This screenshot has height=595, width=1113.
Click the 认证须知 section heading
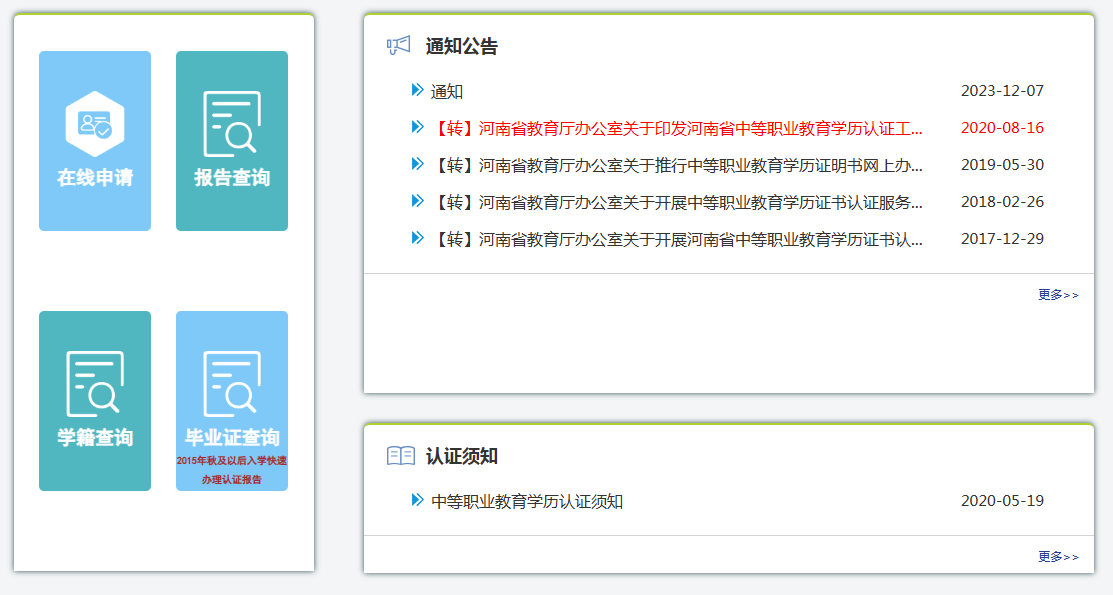coord(461,456)
